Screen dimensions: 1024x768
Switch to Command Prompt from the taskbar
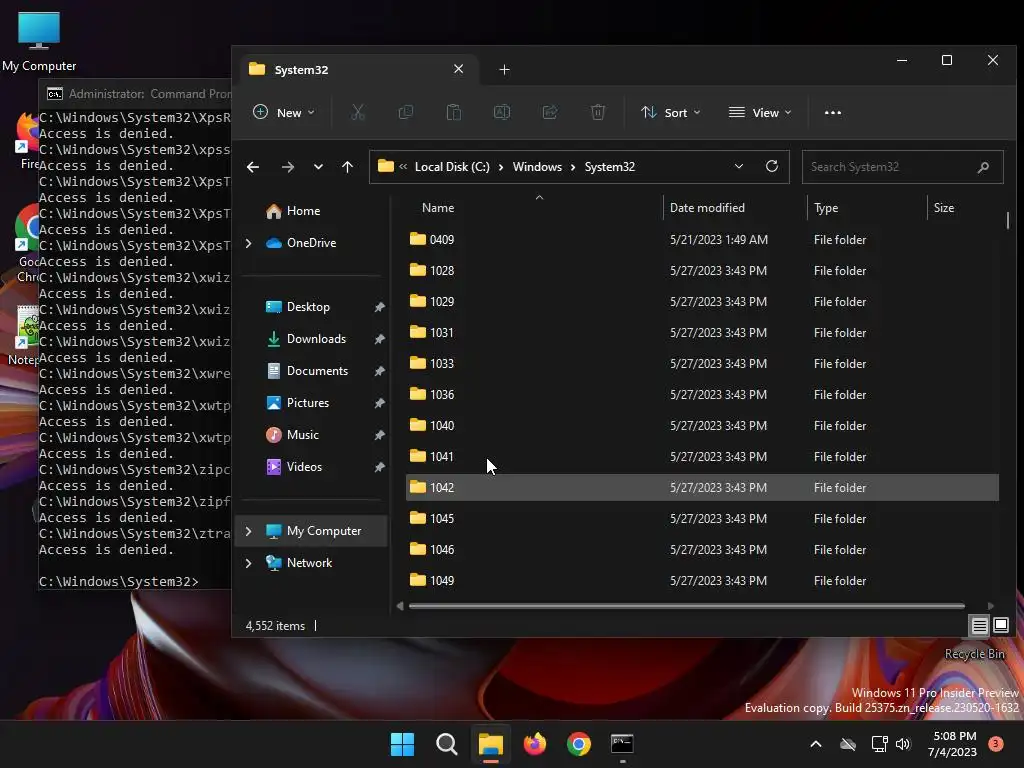(622, 744)
